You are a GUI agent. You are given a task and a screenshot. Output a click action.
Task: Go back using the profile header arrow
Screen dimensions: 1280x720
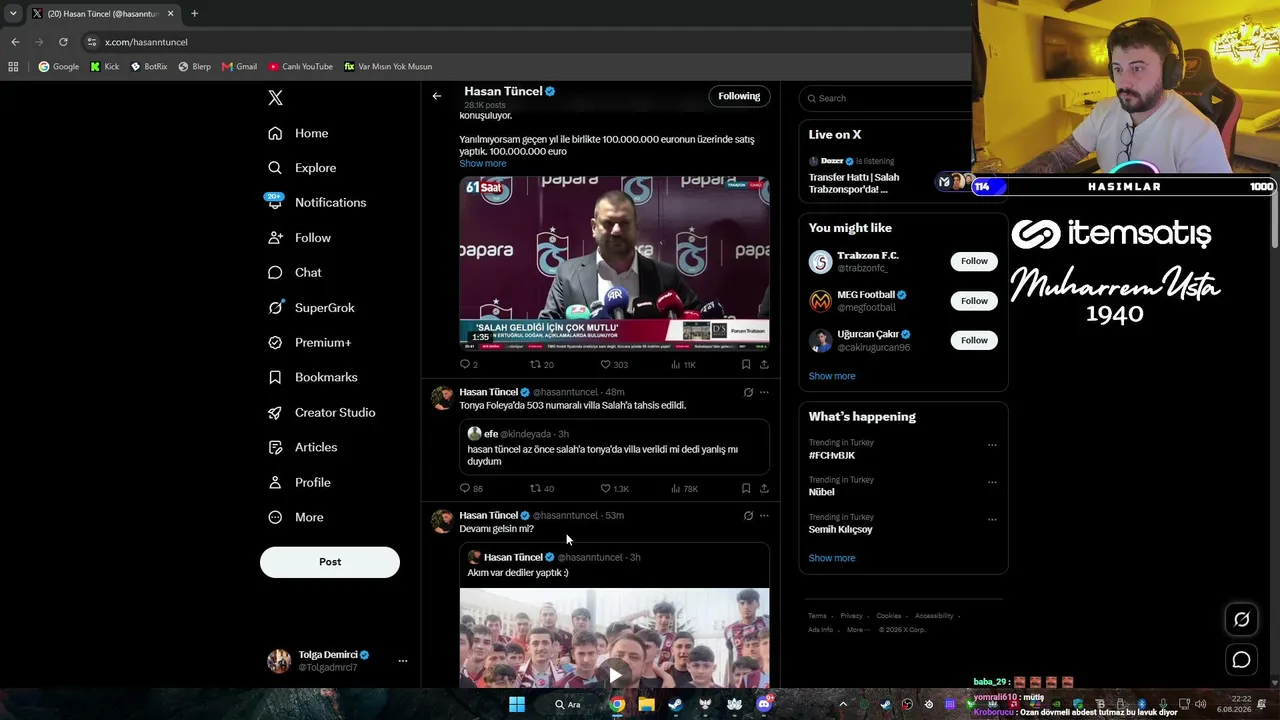point(437,96)
